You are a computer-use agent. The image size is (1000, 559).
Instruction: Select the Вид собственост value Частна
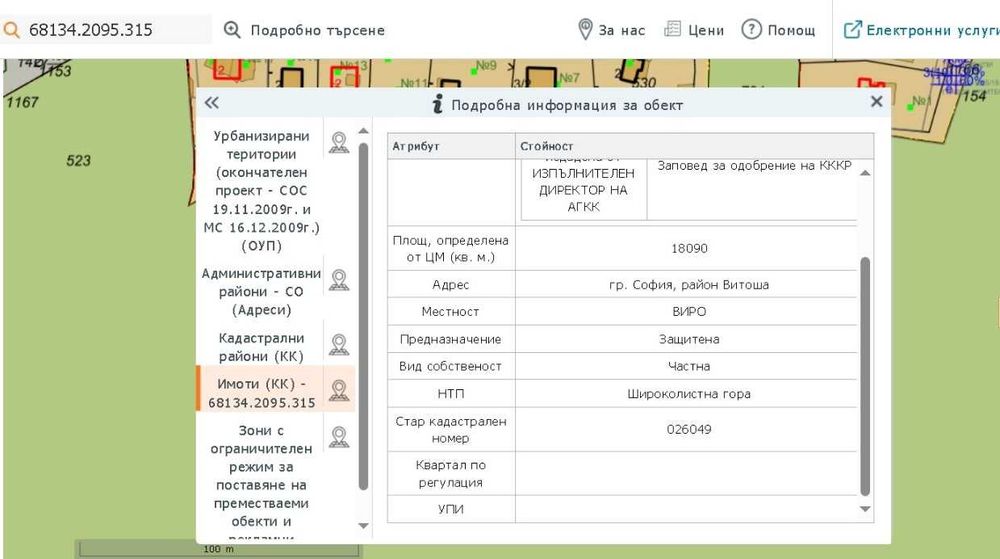[x=689, y=367]
